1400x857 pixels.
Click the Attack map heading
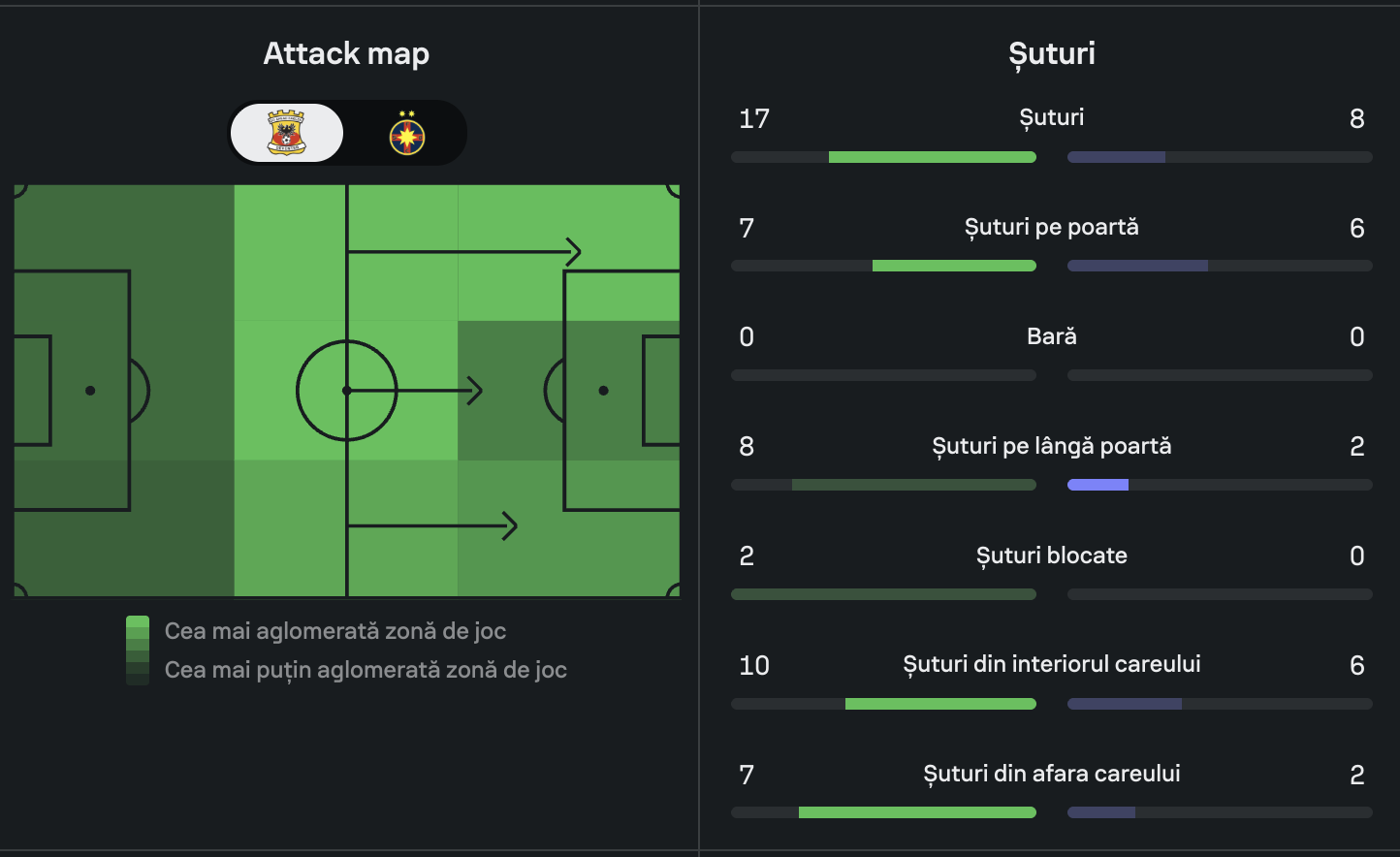346,53
